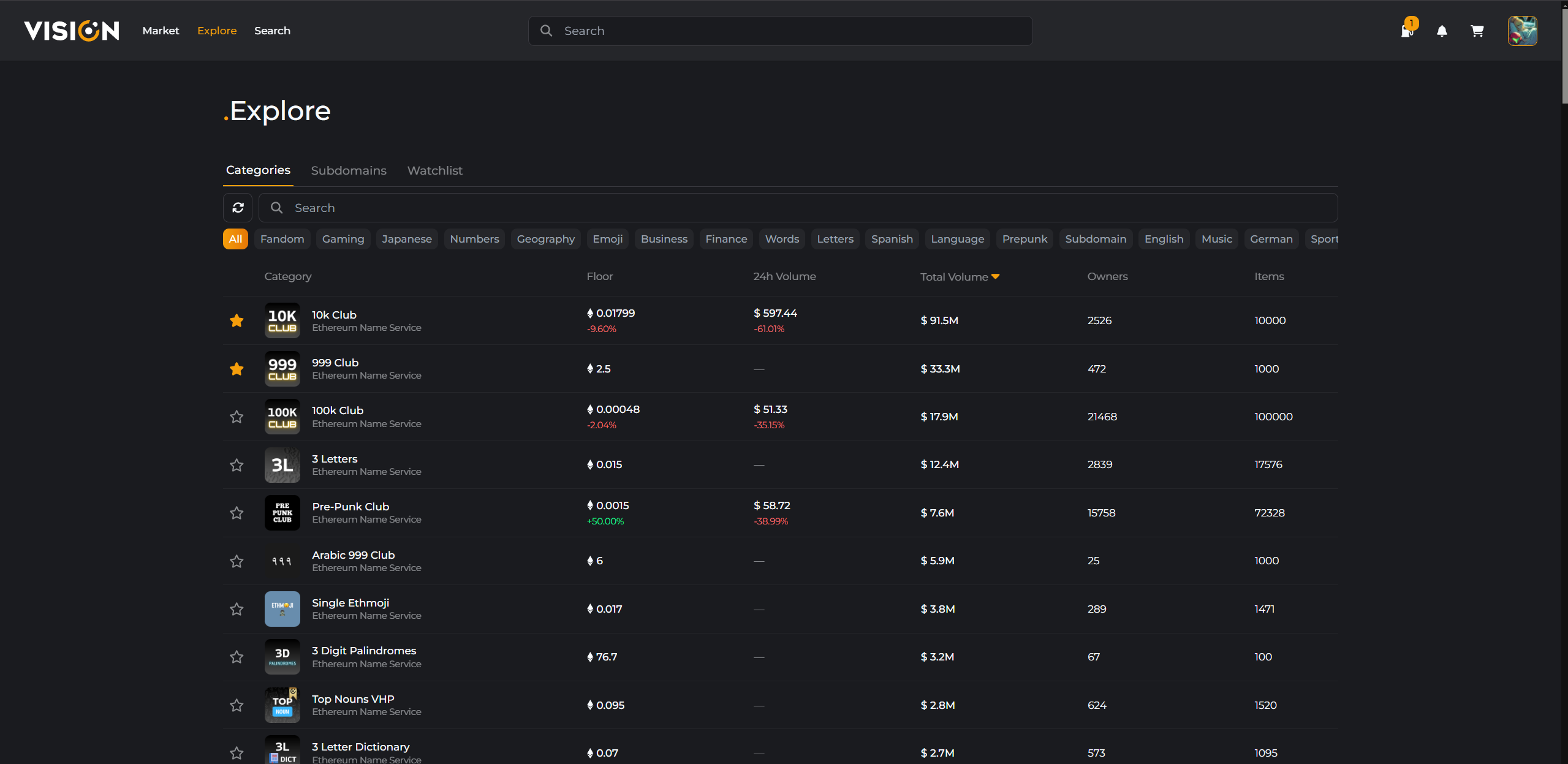The height and width of the screenshot is (764, 1568).
Task: Filter by the Letters chip
Action: pos(835,239)
